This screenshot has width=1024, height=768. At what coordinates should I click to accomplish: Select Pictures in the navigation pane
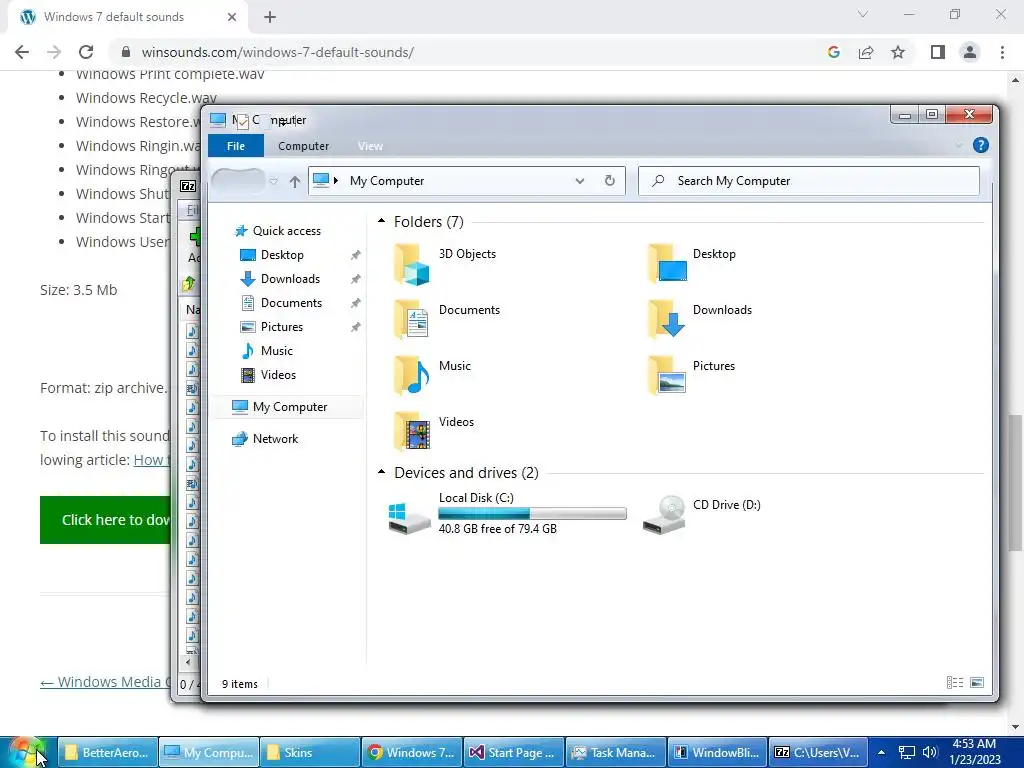(281, 327)
